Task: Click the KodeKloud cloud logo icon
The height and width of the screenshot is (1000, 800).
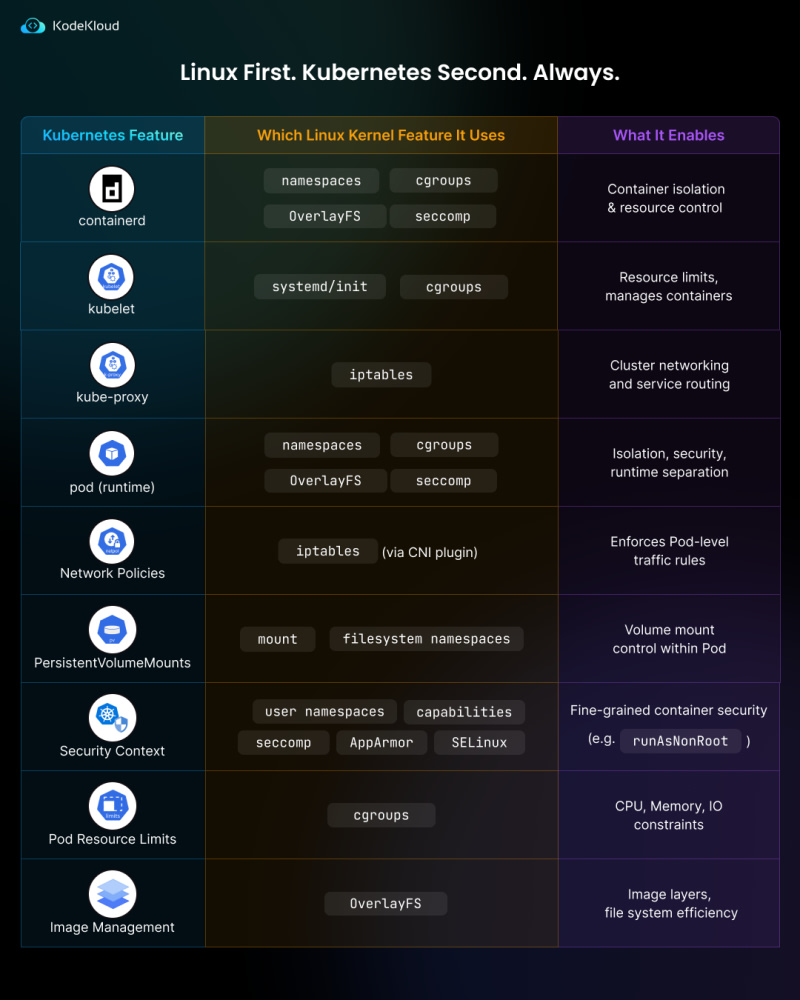Action: 33,26
